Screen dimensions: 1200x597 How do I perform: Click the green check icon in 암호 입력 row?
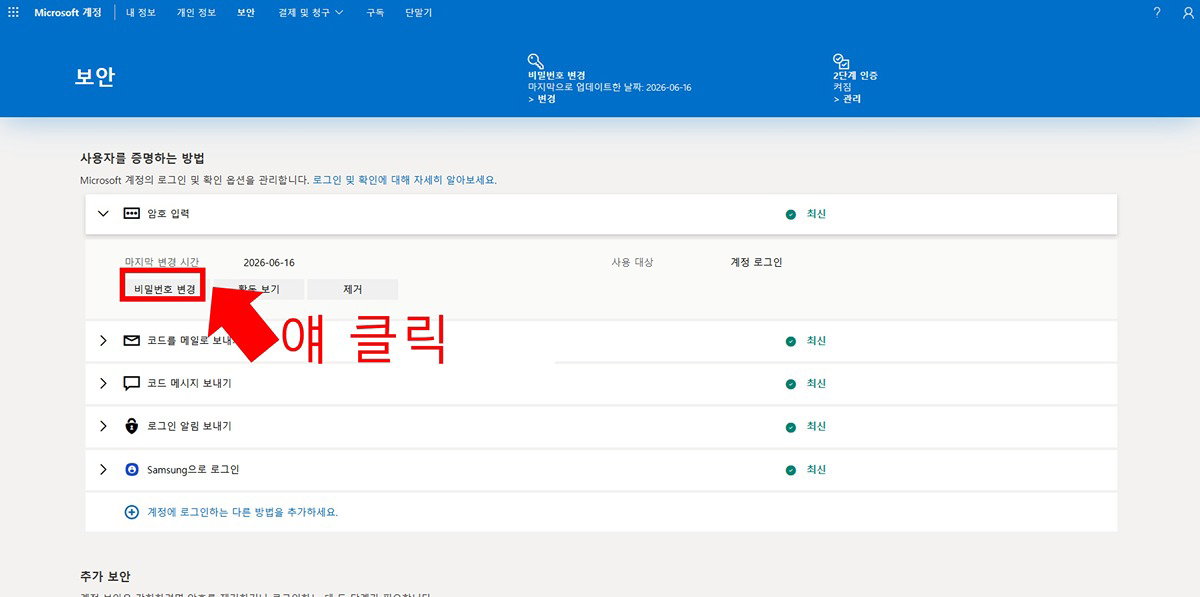tap(791, 214)
